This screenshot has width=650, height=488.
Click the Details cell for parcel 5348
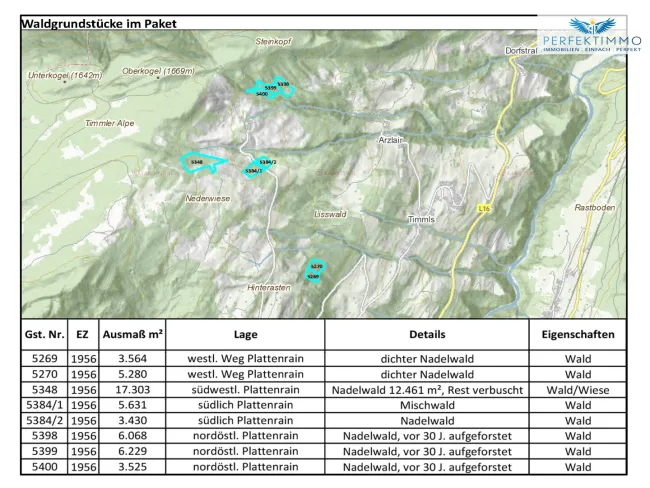tap(427, 390)
